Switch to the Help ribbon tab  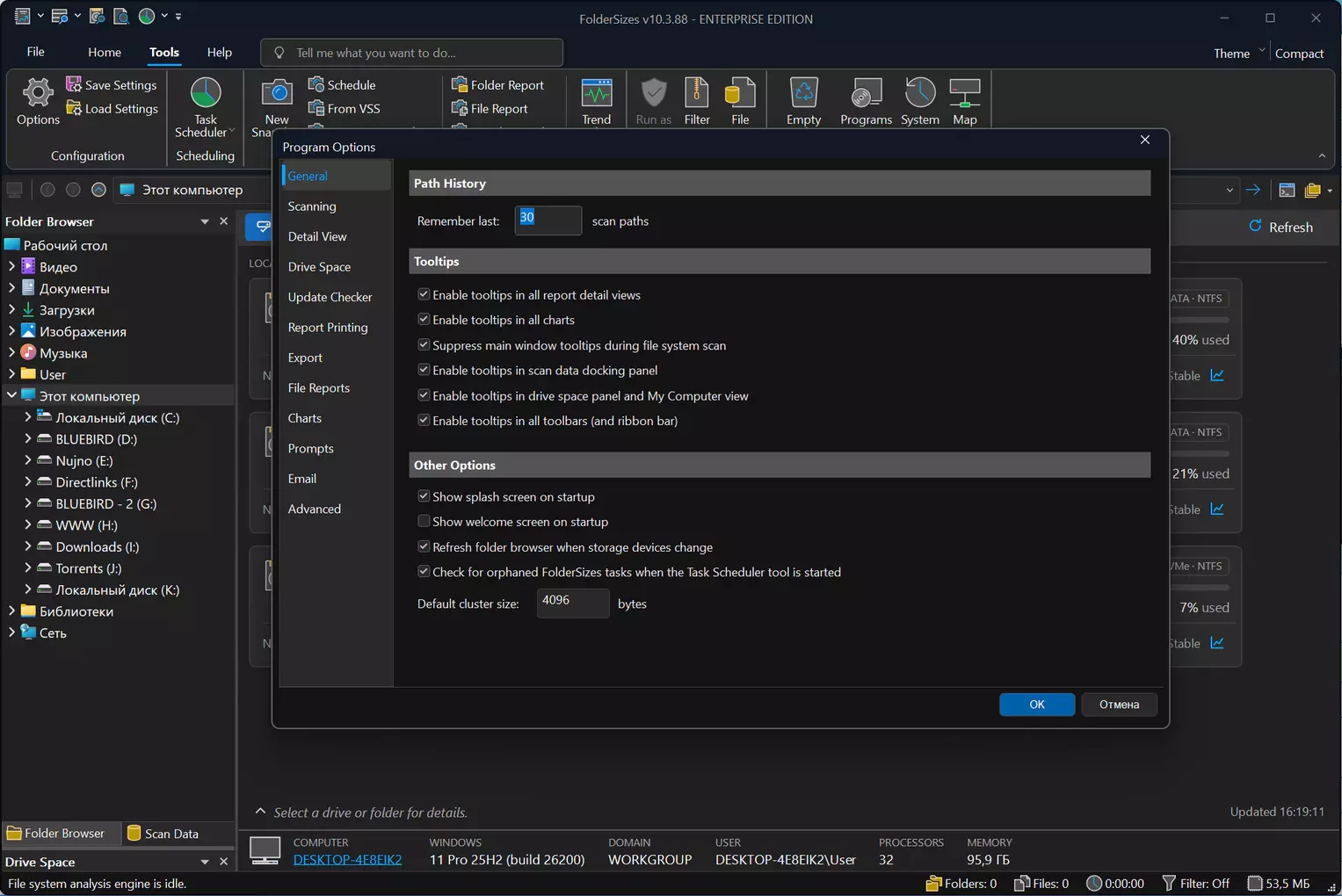click(219, 53)
